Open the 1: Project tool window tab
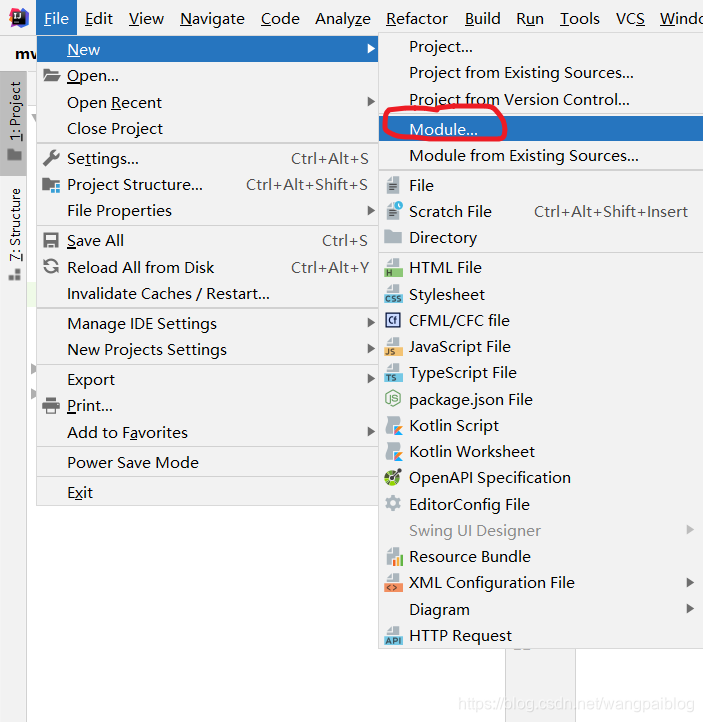The image size is (703, 722). tap(14, 121)
